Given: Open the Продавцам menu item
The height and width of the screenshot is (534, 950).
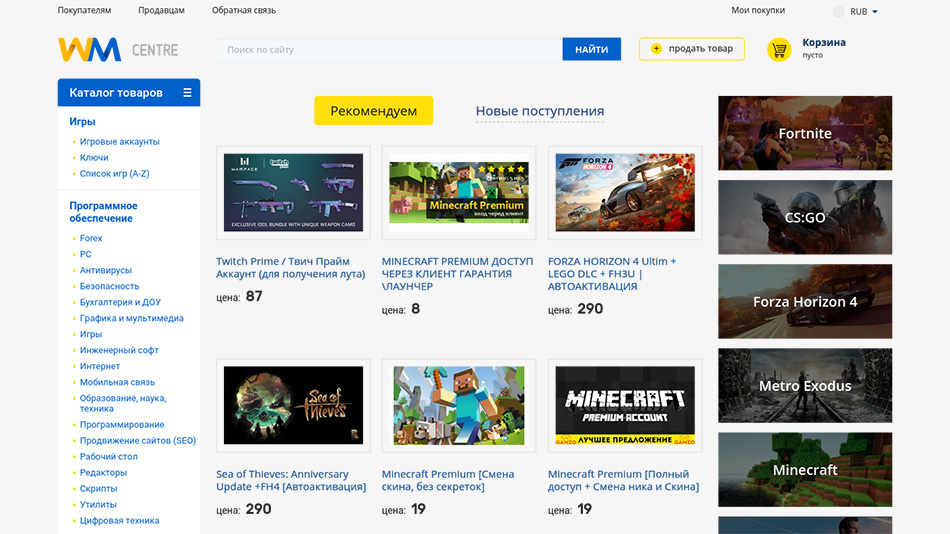Looking at the screenshot, I should [161, 10].
